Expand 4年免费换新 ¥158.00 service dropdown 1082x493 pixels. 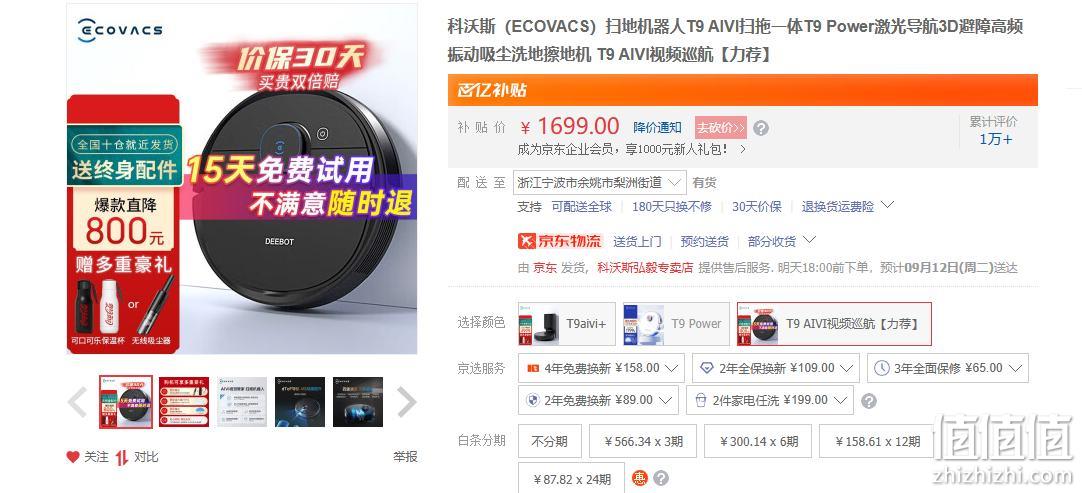(601, 368)
